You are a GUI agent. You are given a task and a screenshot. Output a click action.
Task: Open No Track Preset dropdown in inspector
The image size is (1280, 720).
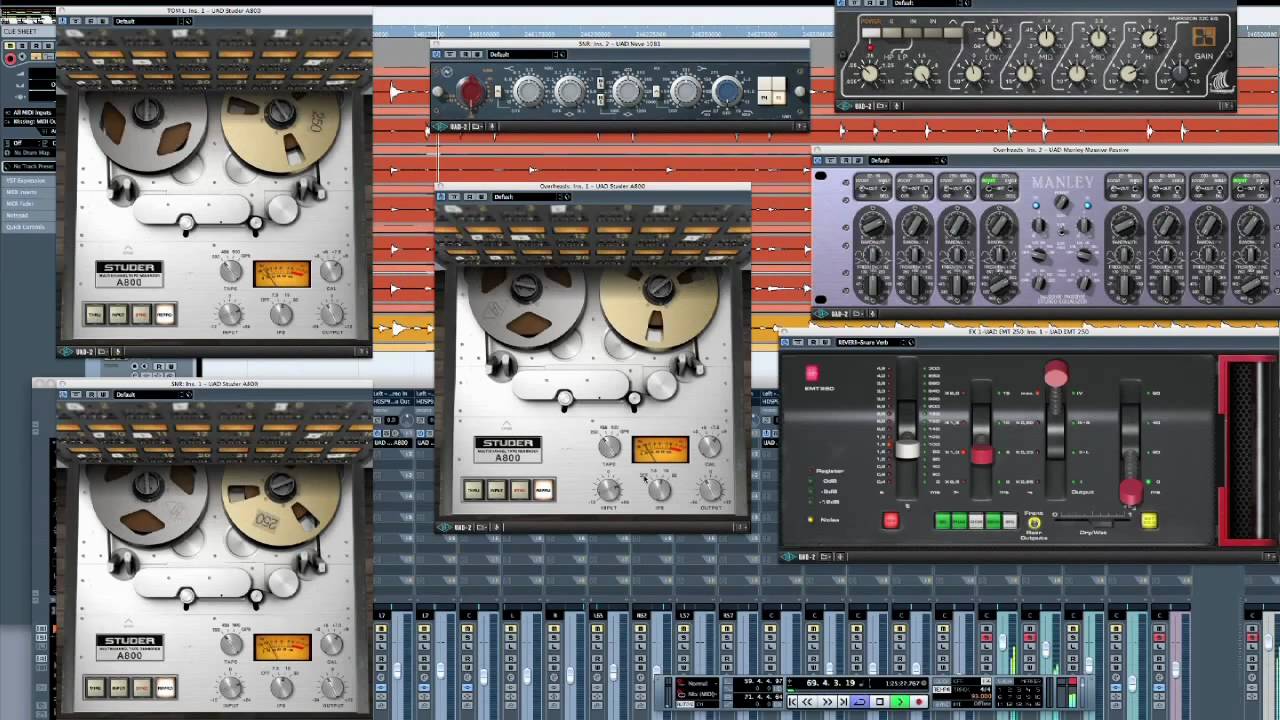pyautogui.click(x=30, y=166)
